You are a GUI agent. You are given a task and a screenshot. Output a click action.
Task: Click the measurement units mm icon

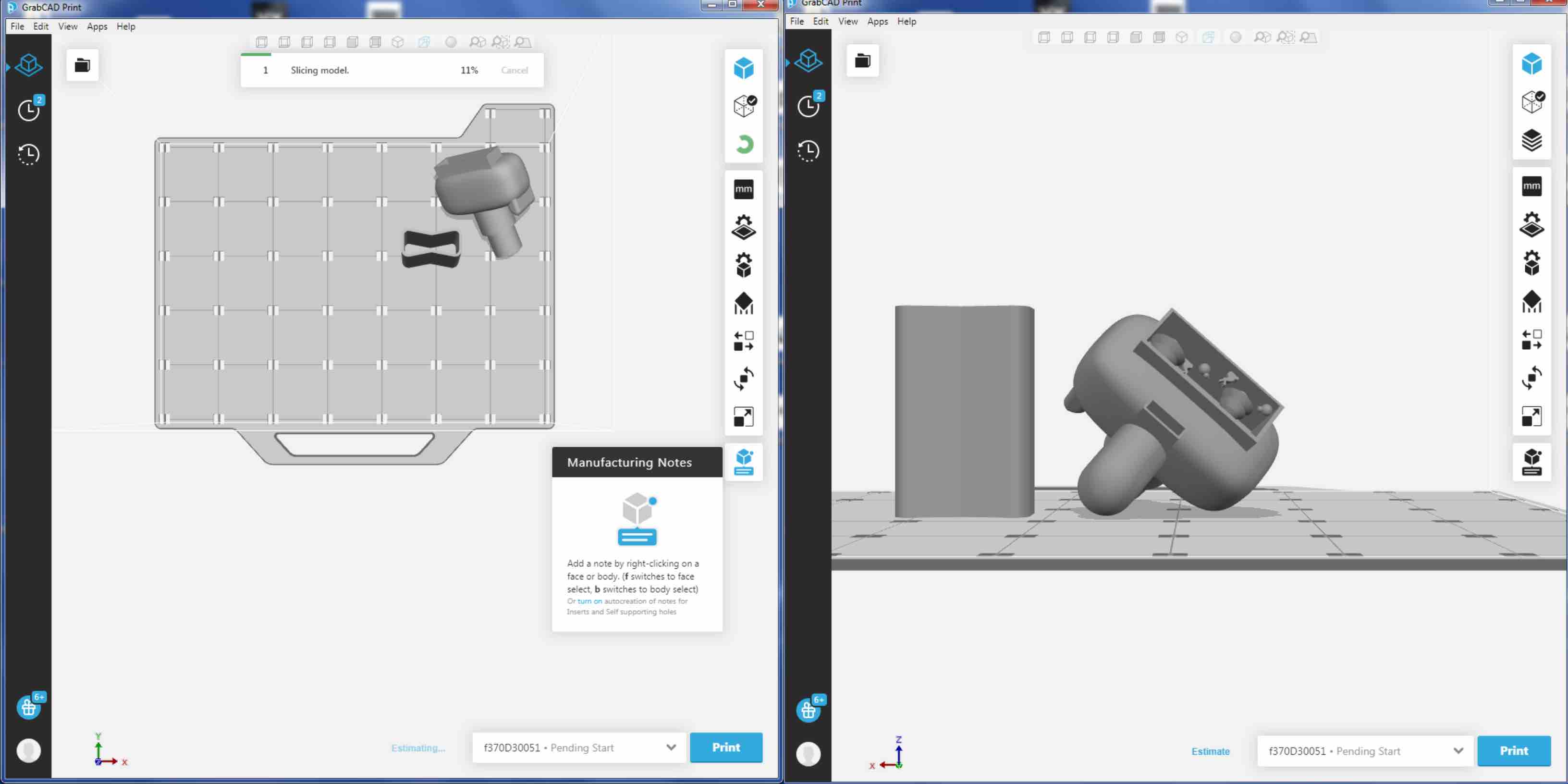743,188
